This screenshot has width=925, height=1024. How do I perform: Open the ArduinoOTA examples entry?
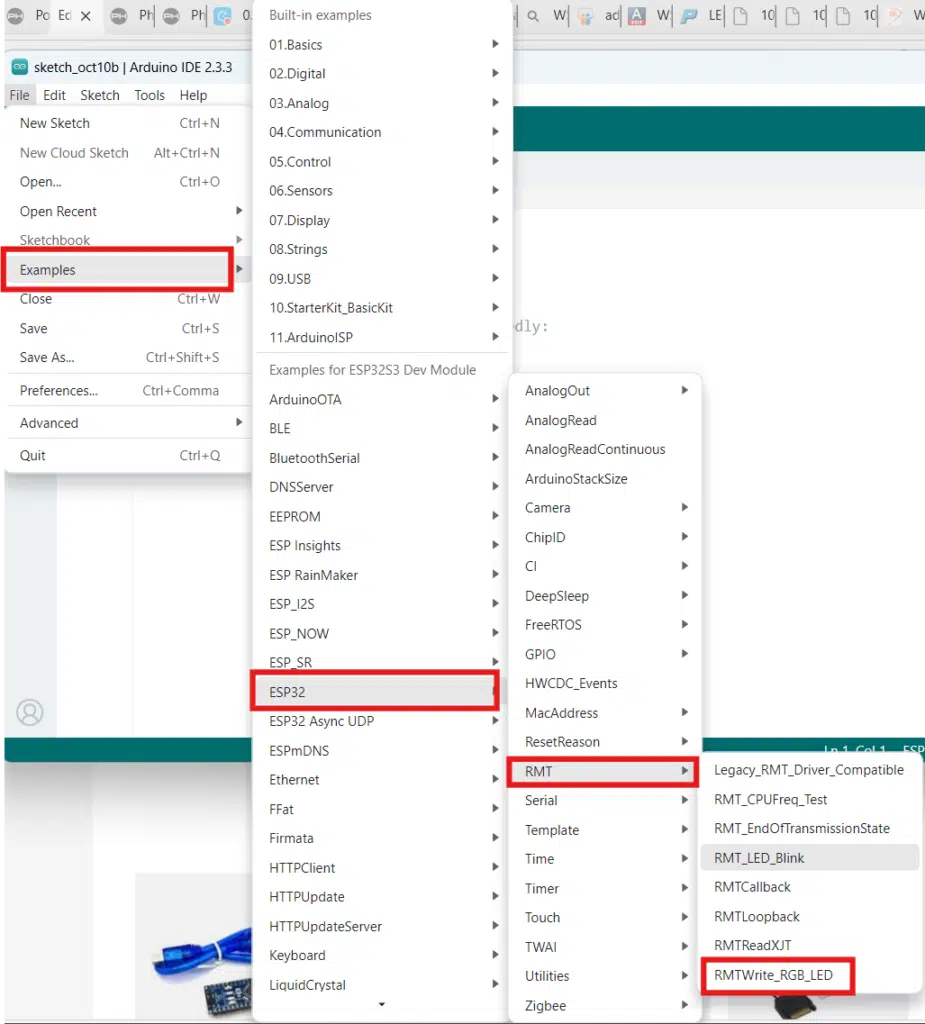pyautogui.click(x=382, y=400)
